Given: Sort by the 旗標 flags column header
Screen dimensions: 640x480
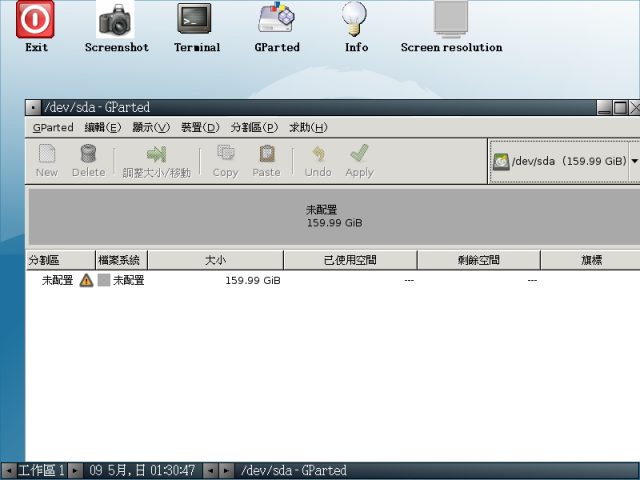Looking at the screenshot, I should [x=591, y=260].
